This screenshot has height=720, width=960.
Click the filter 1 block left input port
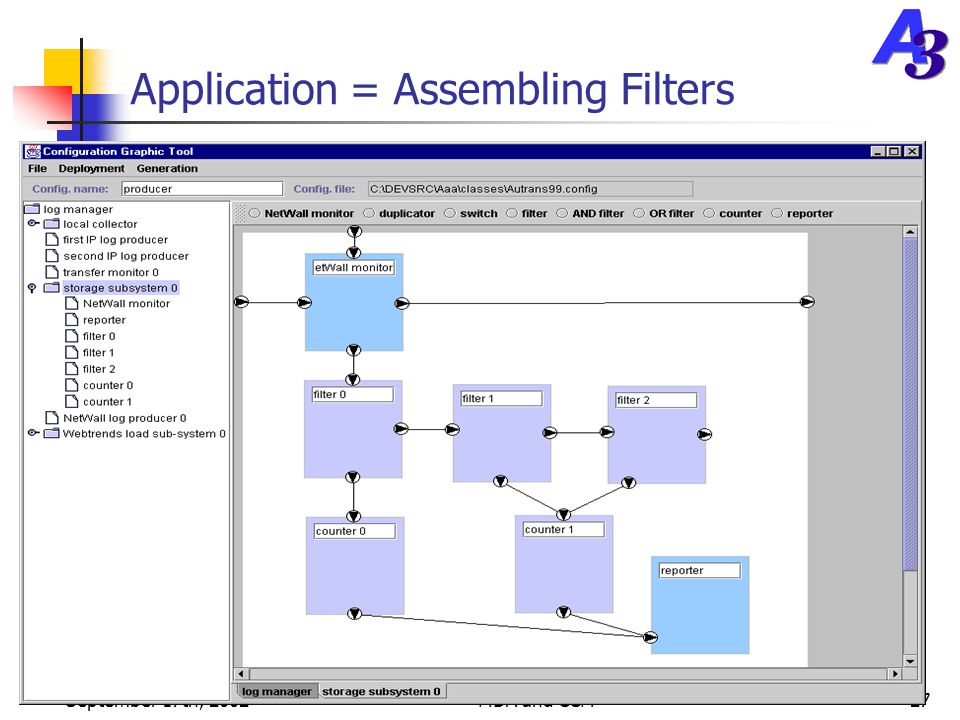(x=452, y=429)
